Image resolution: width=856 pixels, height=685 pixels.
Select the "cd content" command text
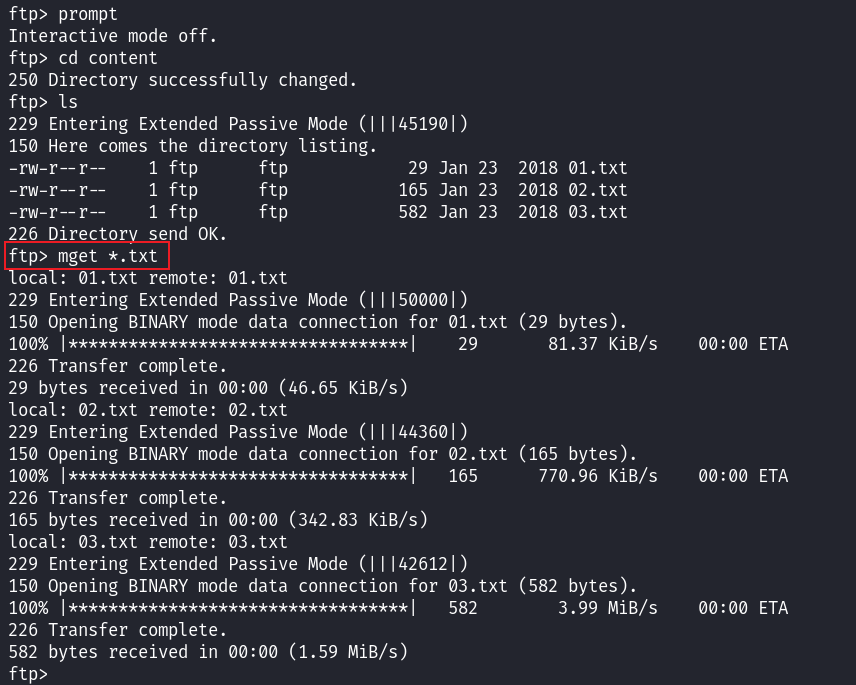(108, 58)
